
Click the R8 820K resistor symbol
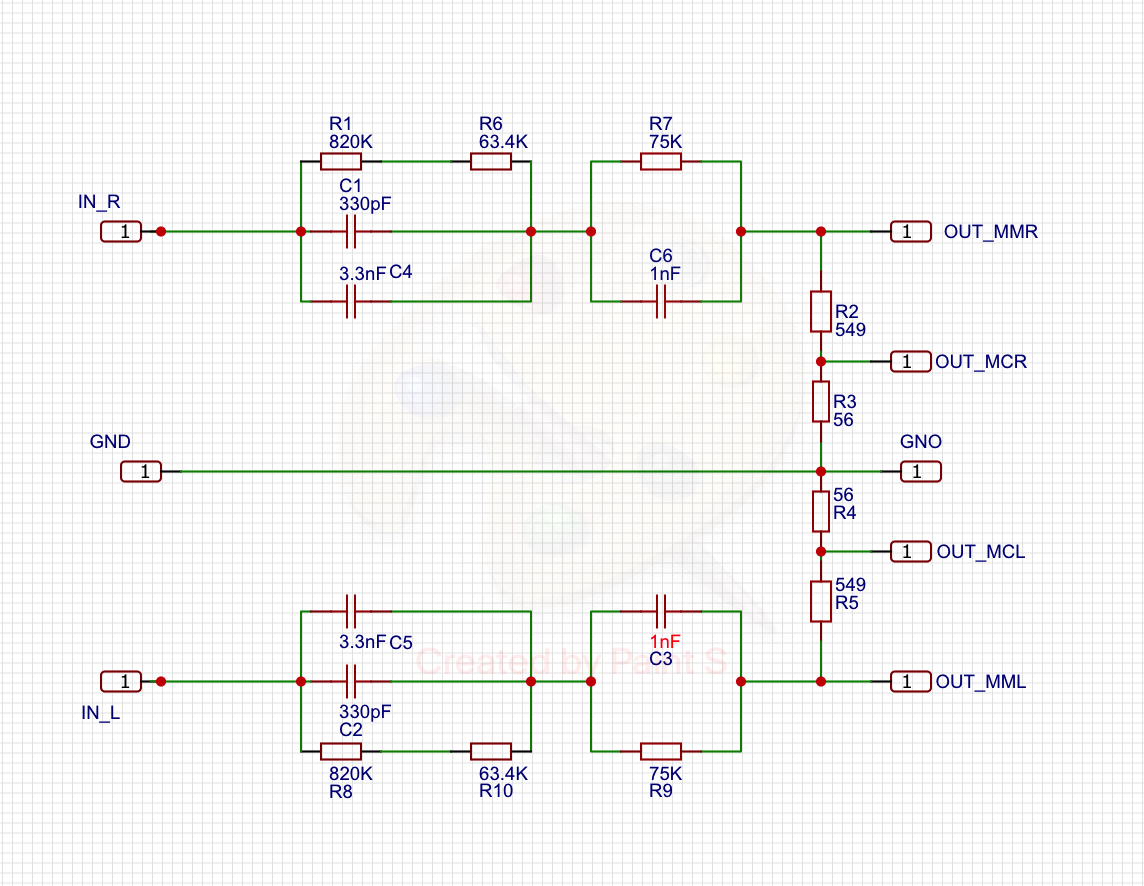point(340,751)
